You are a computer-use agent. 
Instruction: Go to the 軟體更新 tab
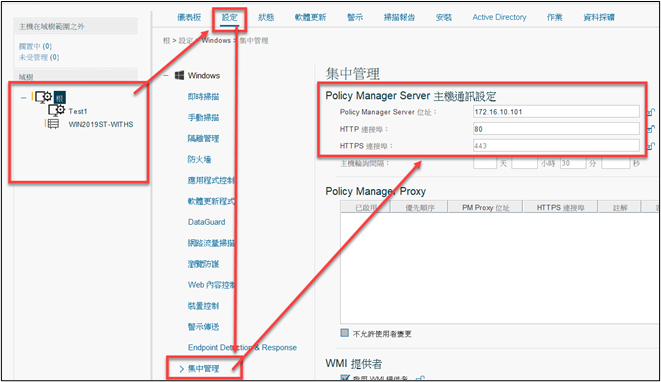click(x=310, y=17)
